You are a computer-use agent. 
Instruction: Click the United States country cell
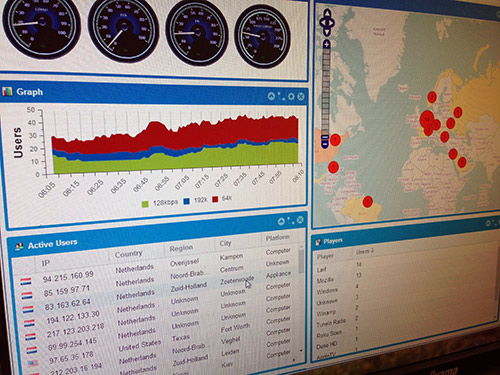140,345
